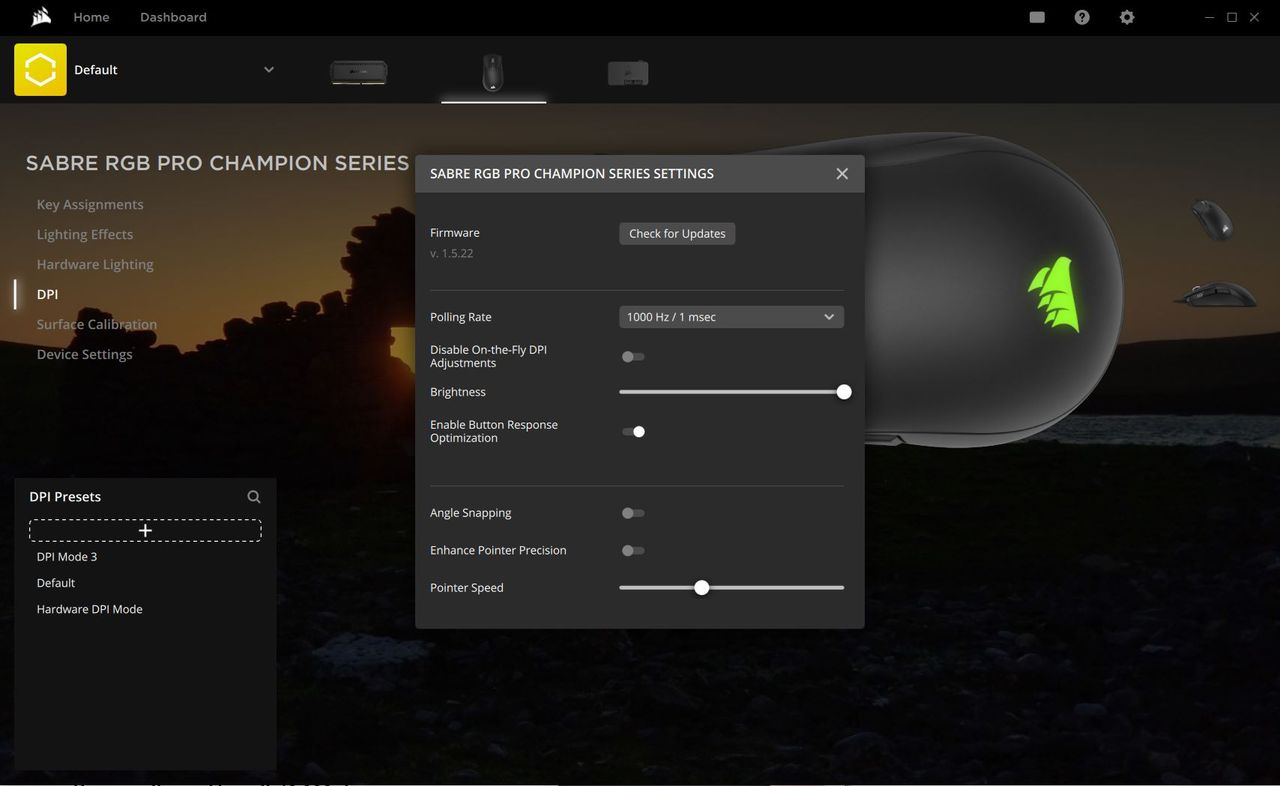Maximize the iCUE window
This screenshot has width=1280, height=786.
pyautogui.click(x=1232, y=17)
